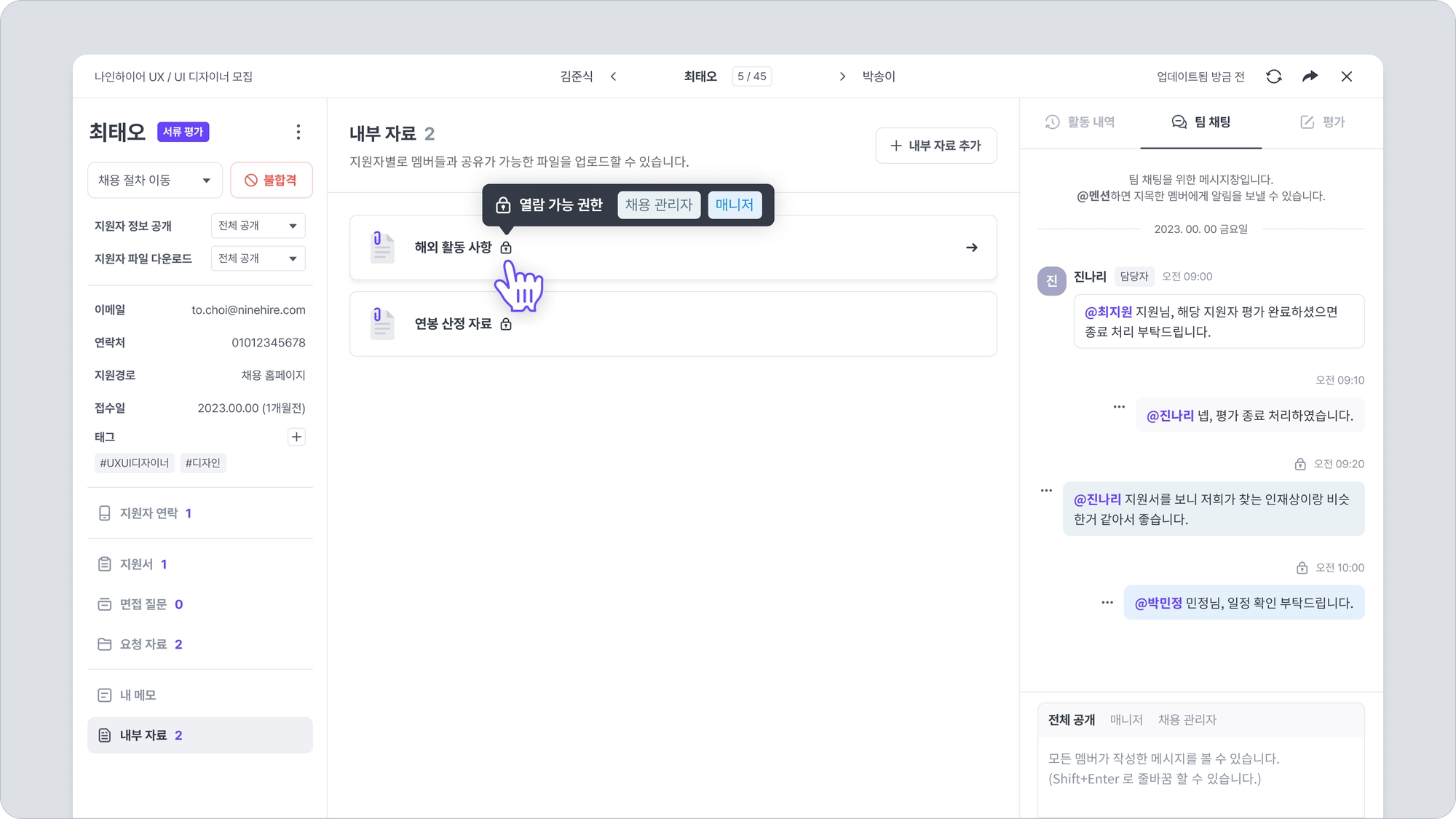This screenshot has height=819, width=1456.
Task: Expand the 지원자 파일 다운로드 dropdown
Action: [258, 258]
